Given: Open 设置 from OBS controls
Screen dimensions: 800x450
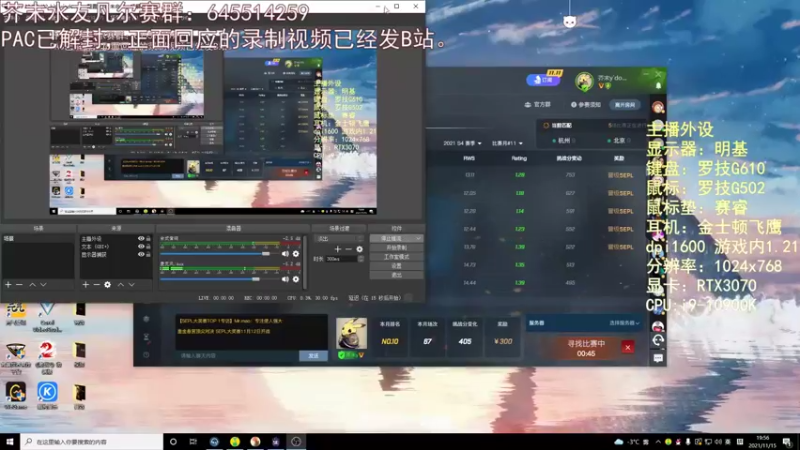Looking at the screenshot, I should click(396, 266).
